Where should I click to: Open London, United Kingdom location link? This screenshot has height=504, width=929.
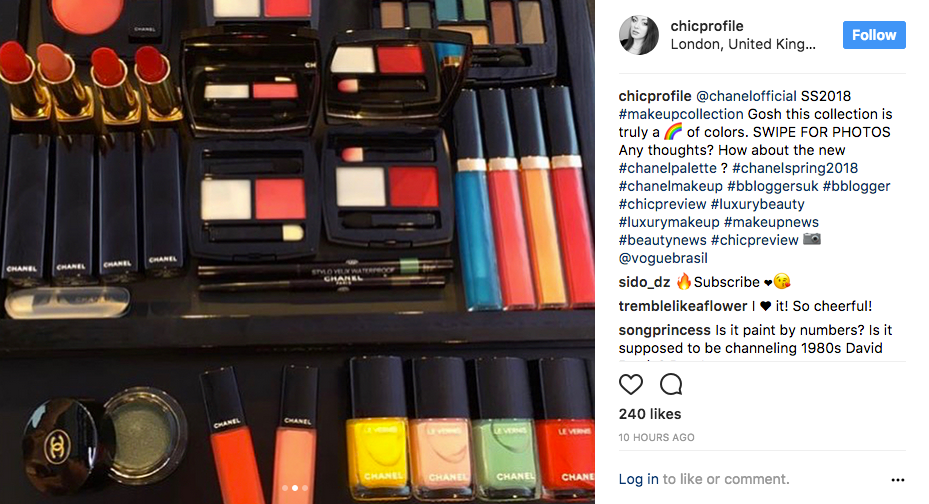pyautogui.click(x=743, y=44)
